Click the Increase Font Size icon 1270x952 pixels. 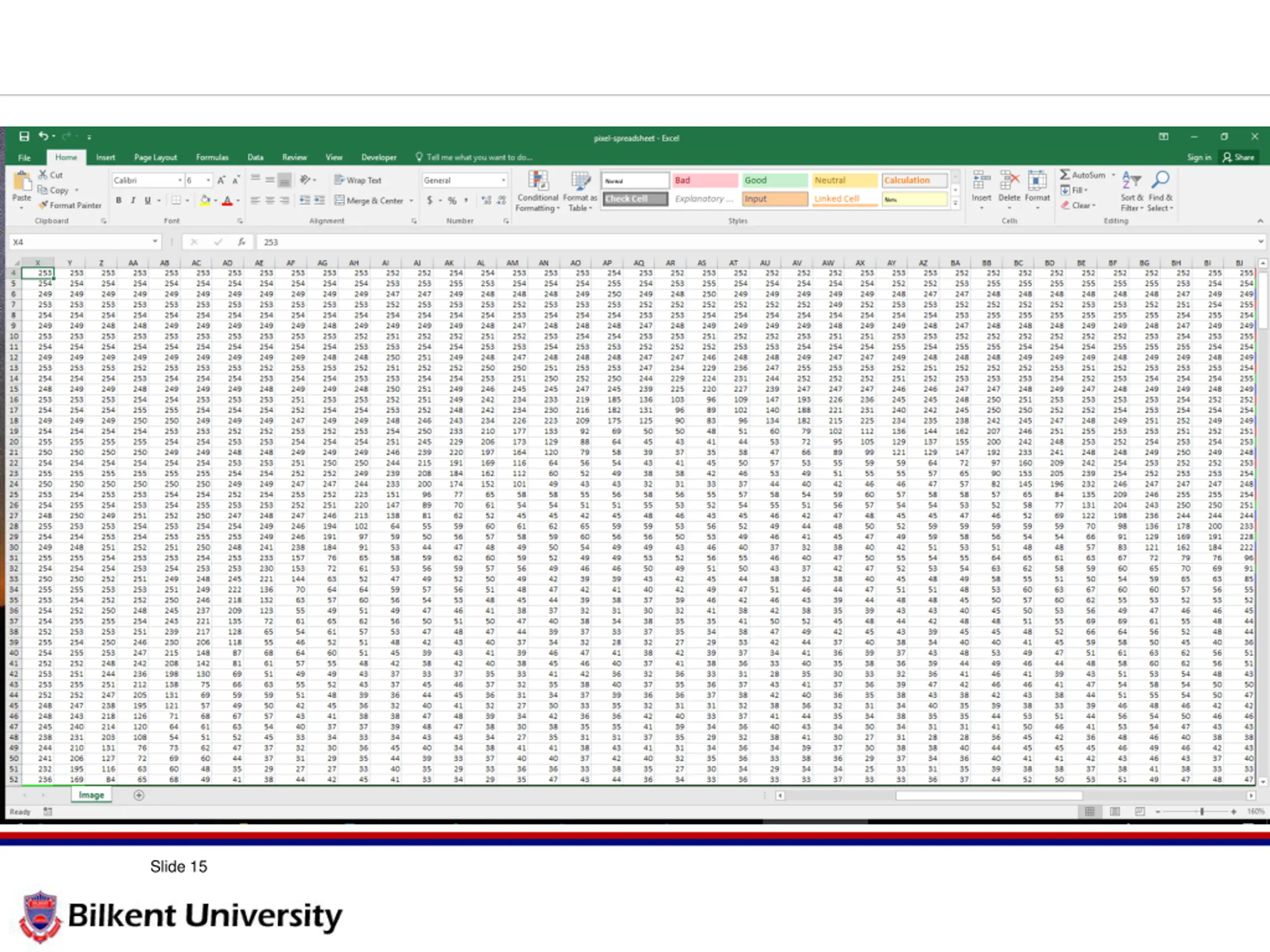(221, 180)
